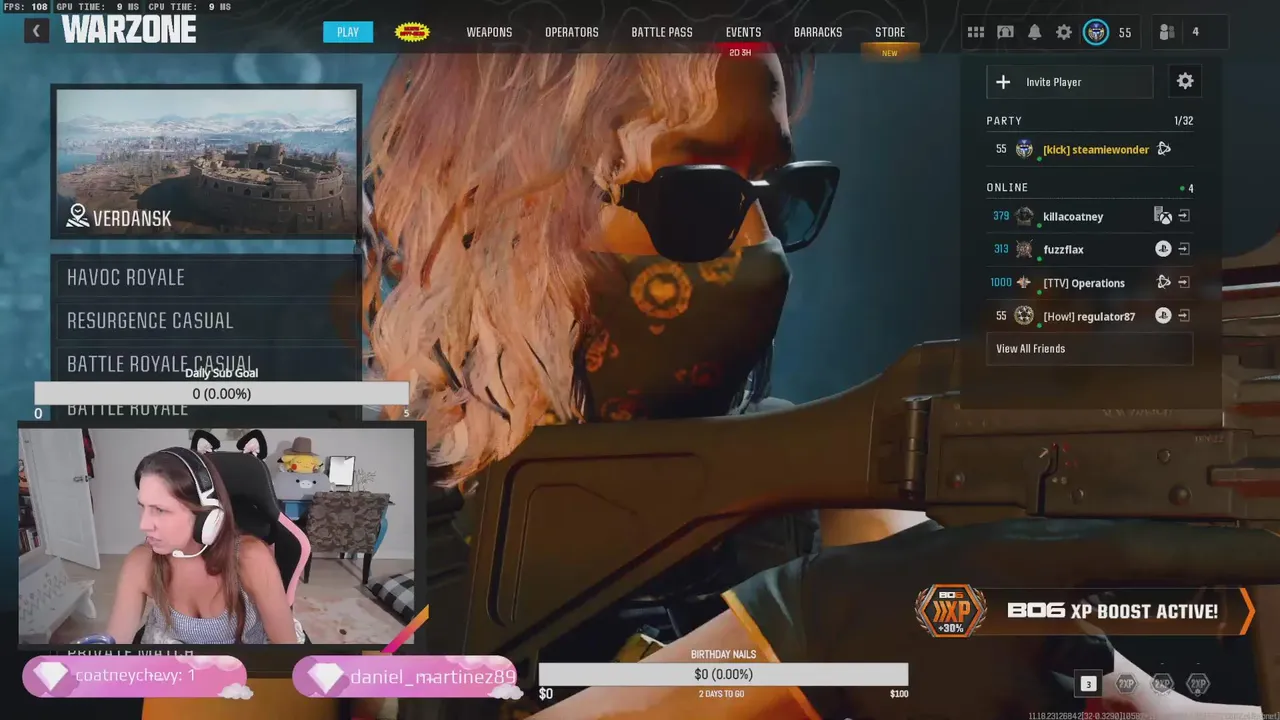
Task: Join [TTV] Operations via arrow icon
Action: 1184,283
